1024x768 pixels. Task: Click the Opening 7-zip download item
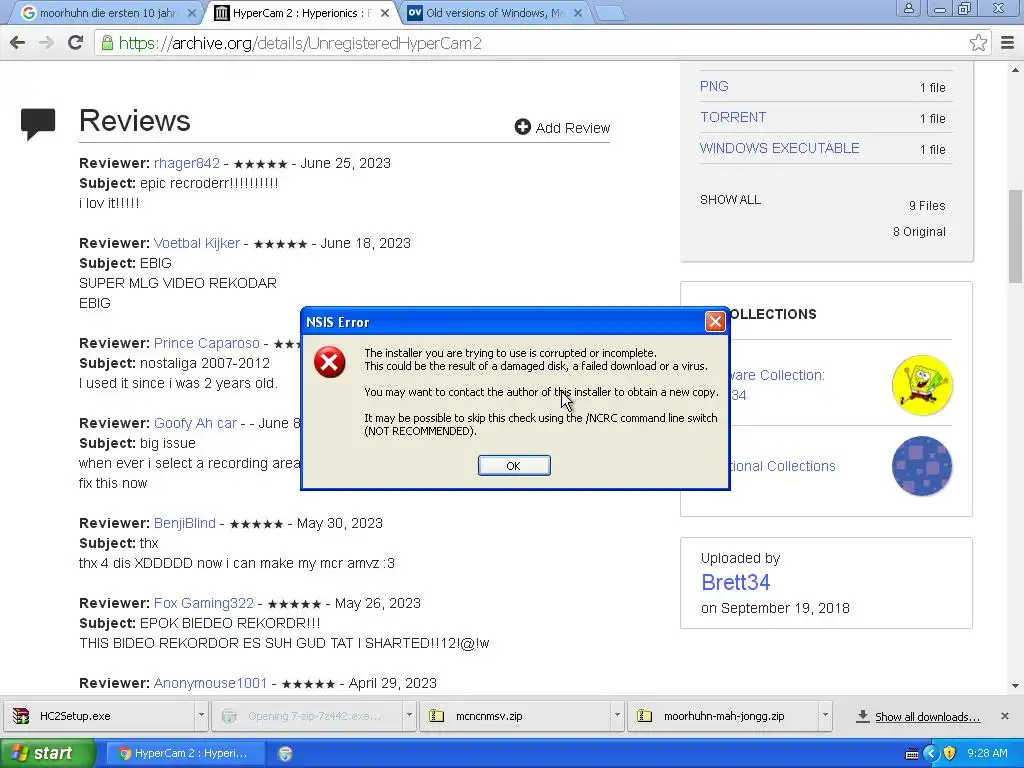[x=309, y=716]
